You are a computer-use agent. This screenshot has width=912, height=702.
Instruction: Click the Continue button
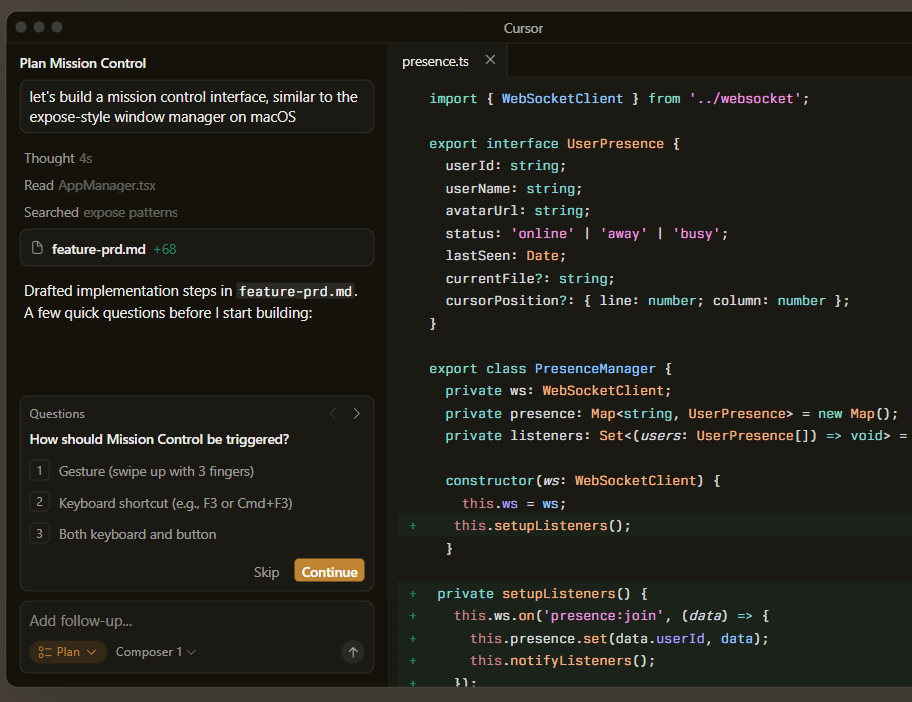point(329,572)
